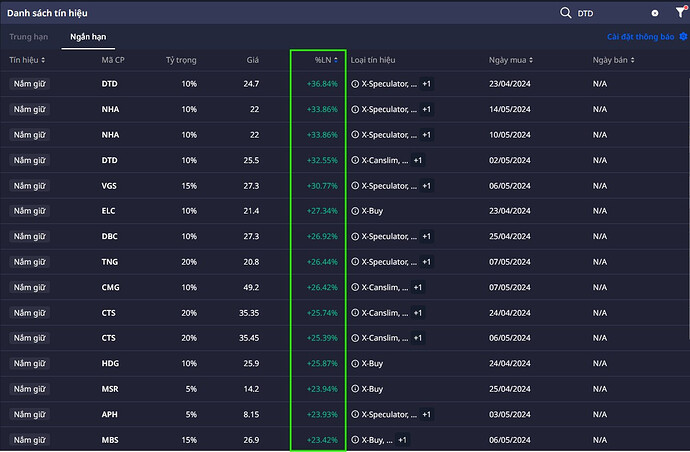The width and height of the screenshot is (690, 452).
Task: Click info icon in ELC row
Action: [x=355, y=211]
